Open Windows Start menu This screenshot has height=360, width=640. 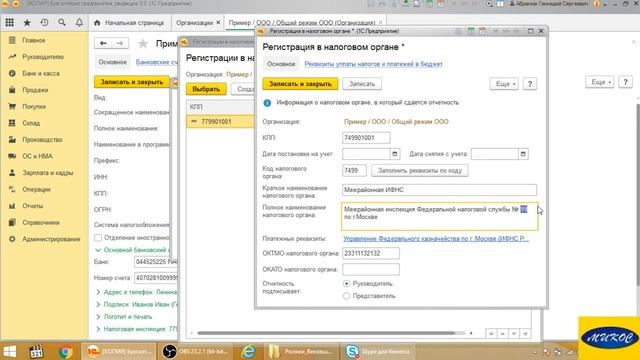click(10, 351)
